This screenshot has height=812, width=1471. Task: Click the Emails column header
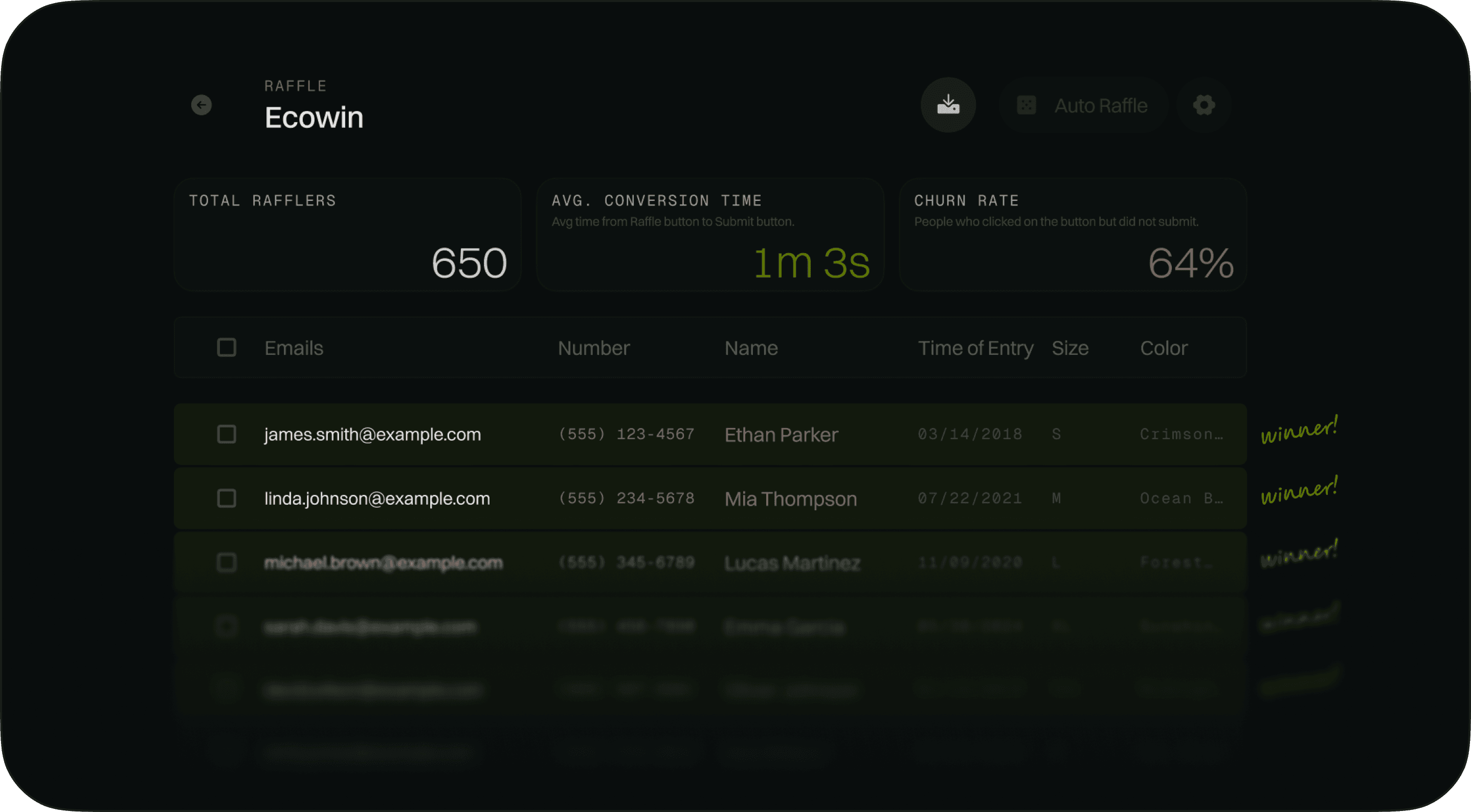pyautogui.click(x=294, y=348)
